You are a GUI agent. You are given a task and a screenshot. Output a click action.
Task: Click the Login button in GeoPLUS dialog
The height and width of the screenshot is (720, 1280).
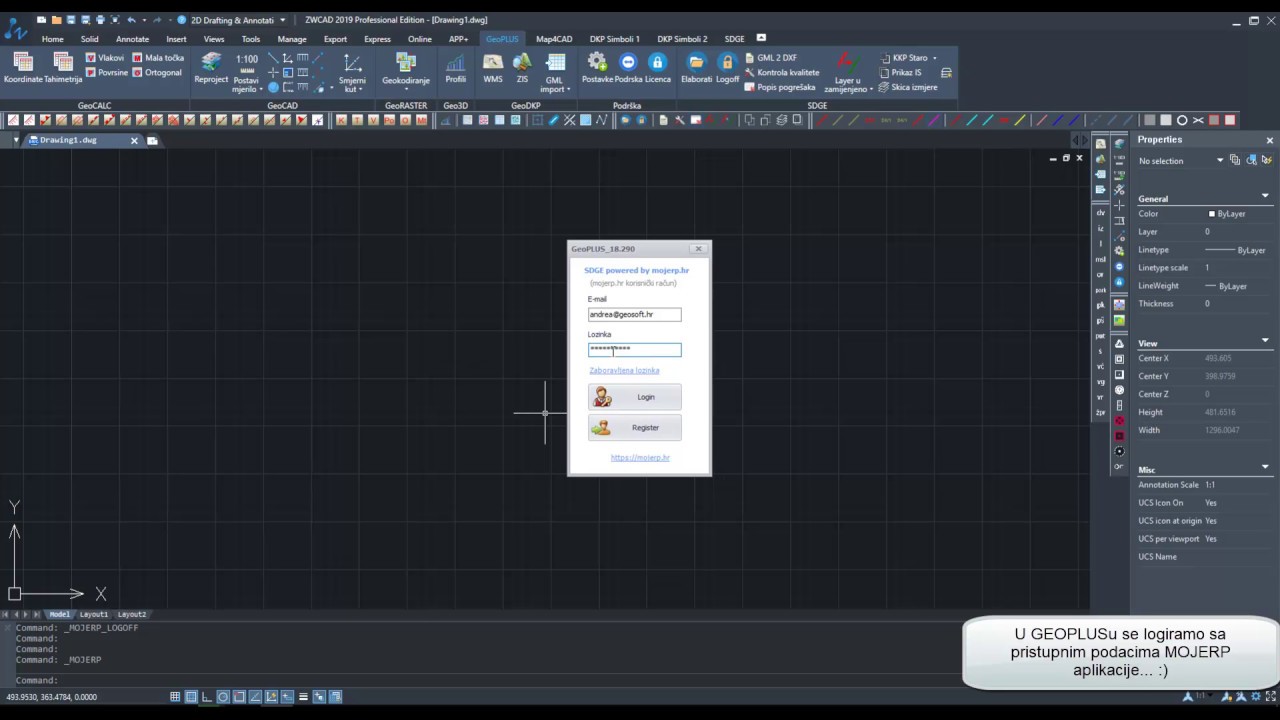pos(635,397)
